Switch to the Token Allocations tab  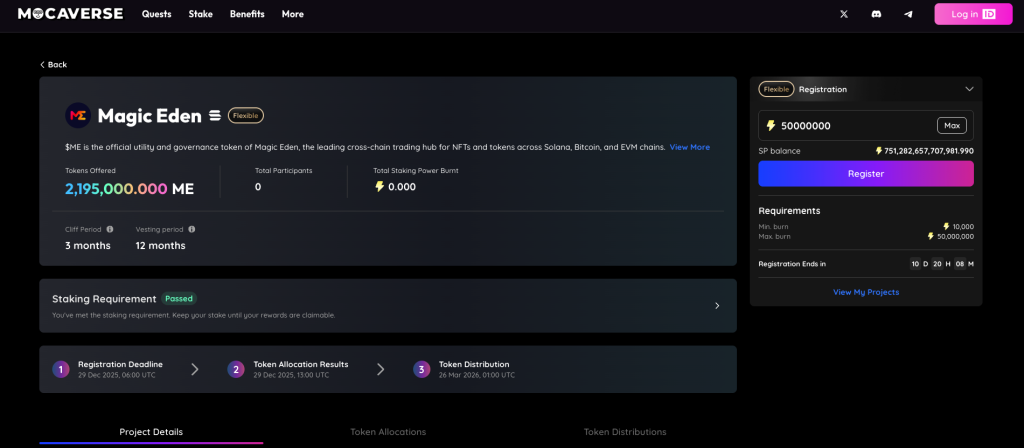(x=388, y=432)
